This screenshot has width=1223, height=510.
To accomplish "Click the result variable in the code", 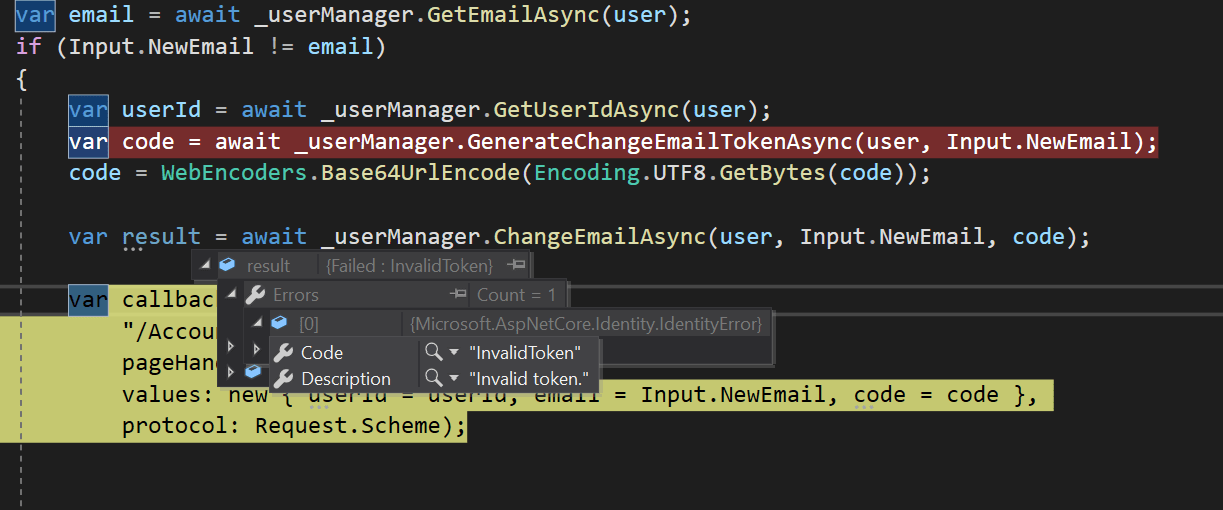I will [161, 237].
